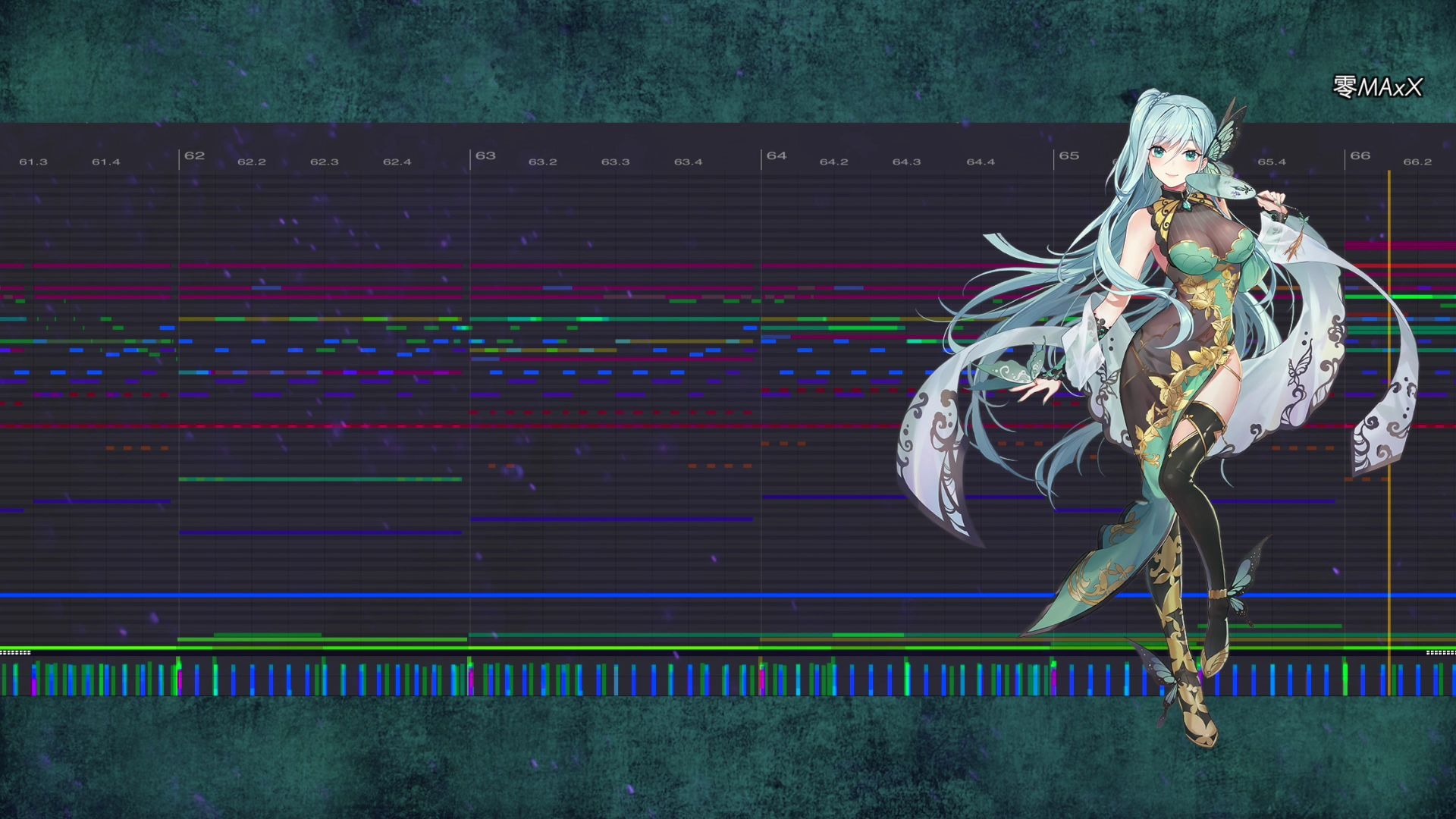Select the purple low note in bar 62
1456x819 pixels.
pyautogui.click(x=320, y=532)
